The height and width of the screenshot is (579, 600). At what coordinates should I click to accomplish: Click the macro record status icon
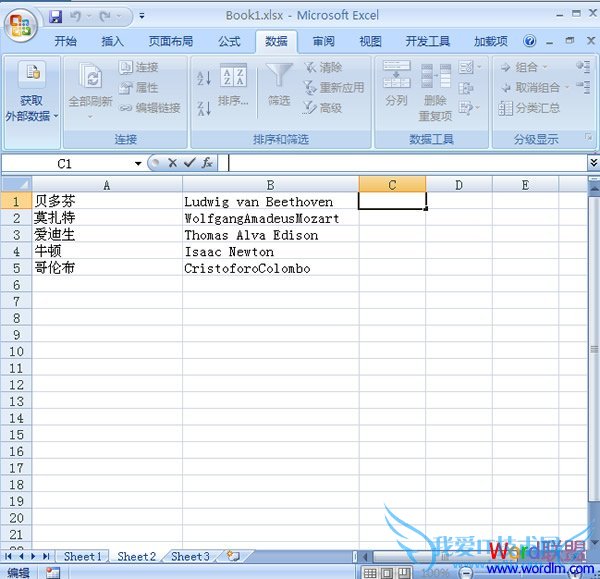click(x=53, y=573)
